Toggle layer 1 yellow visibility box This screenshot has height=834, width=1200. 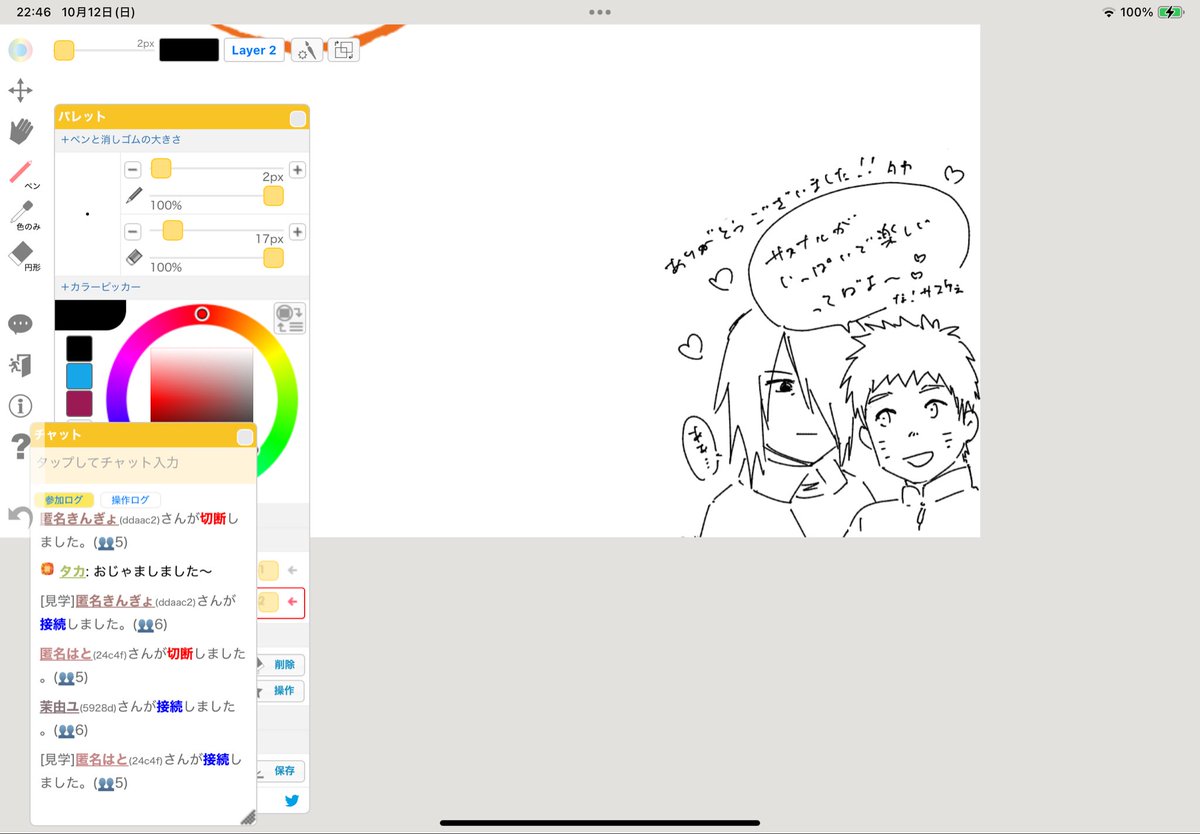[268, 570]
